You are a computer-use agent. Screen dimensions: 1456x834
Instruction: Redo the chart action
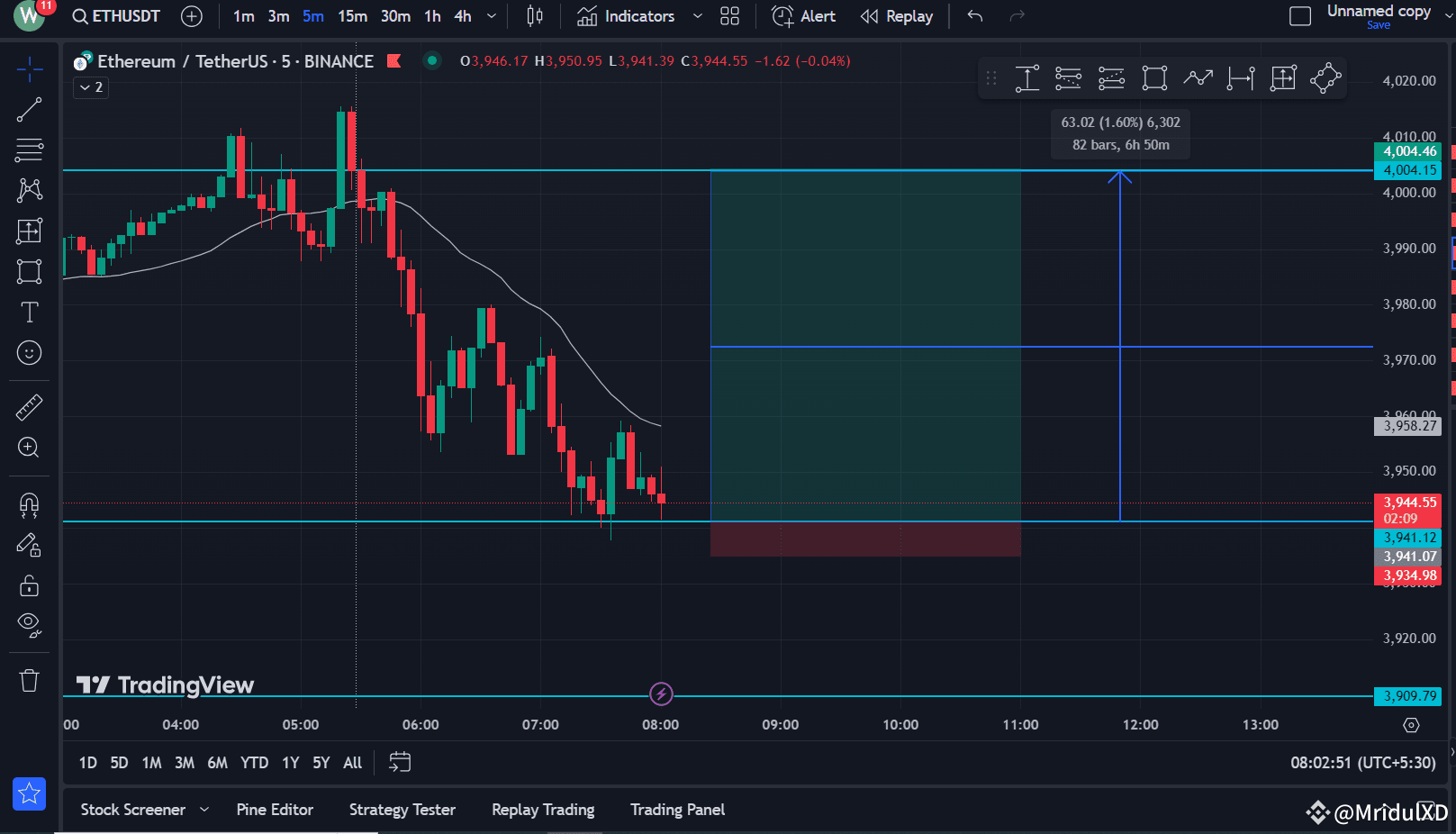click(x=1017, y=16)
